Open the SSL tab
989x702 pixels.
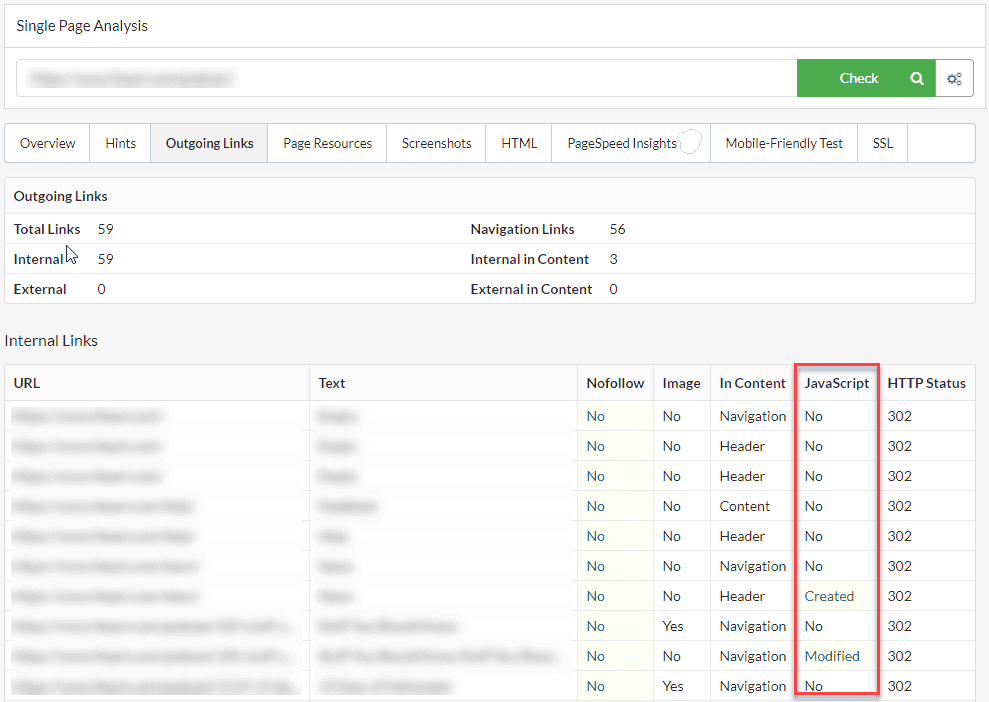coord(882,143)
